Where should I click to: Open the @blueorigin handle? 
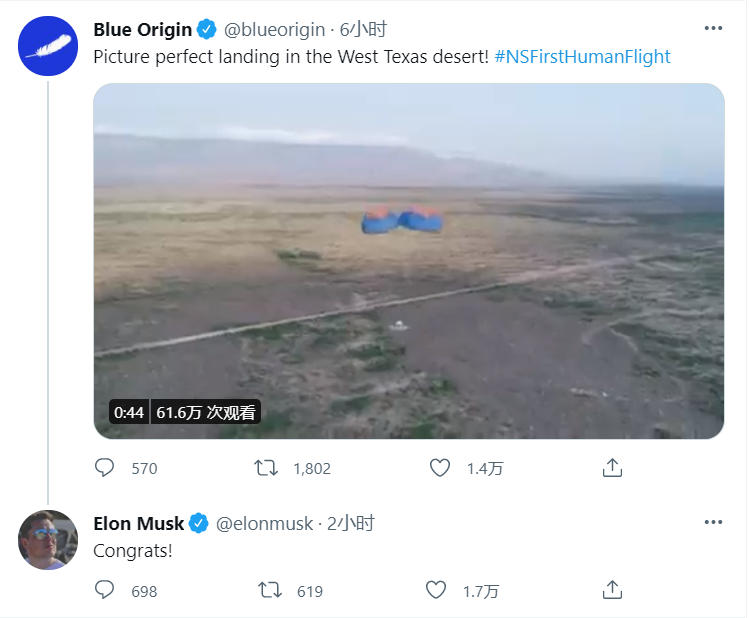(x=274, y=30)
